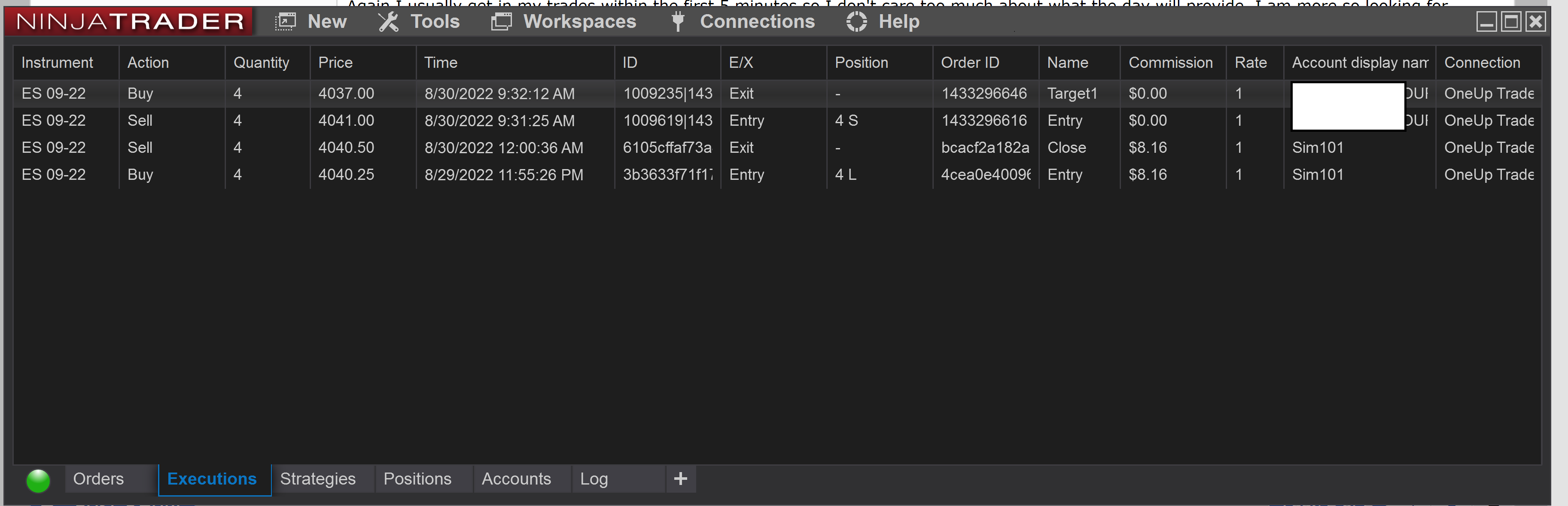The image size is (1568, 506).
Task: Sort by the Commission column header
Action: pos(1173,63)
